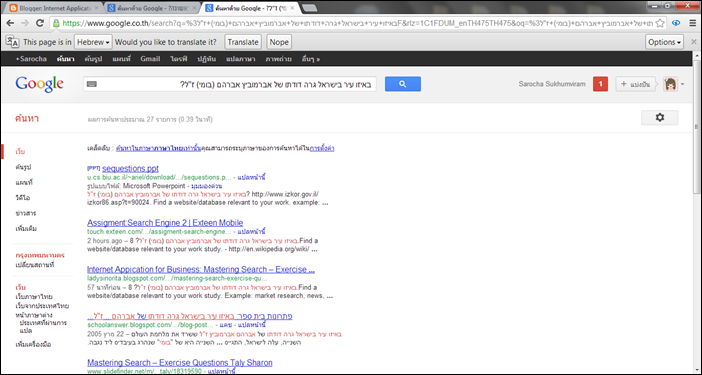
Task: Select แผนที่ in the left sidebar
Action: pyautogui.click(x=24, y=182)
